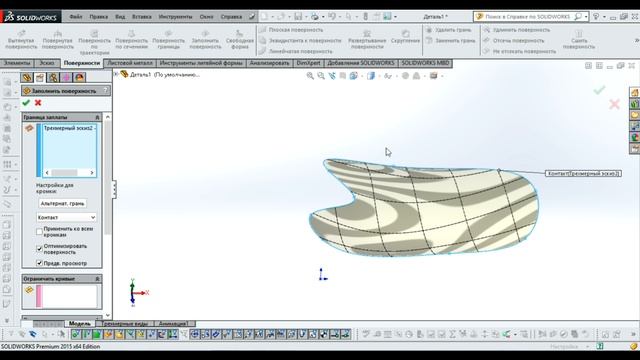Screen dimensions: 640x360
Task: Switch to the Элементы ribbon tab
Action: 17,63
